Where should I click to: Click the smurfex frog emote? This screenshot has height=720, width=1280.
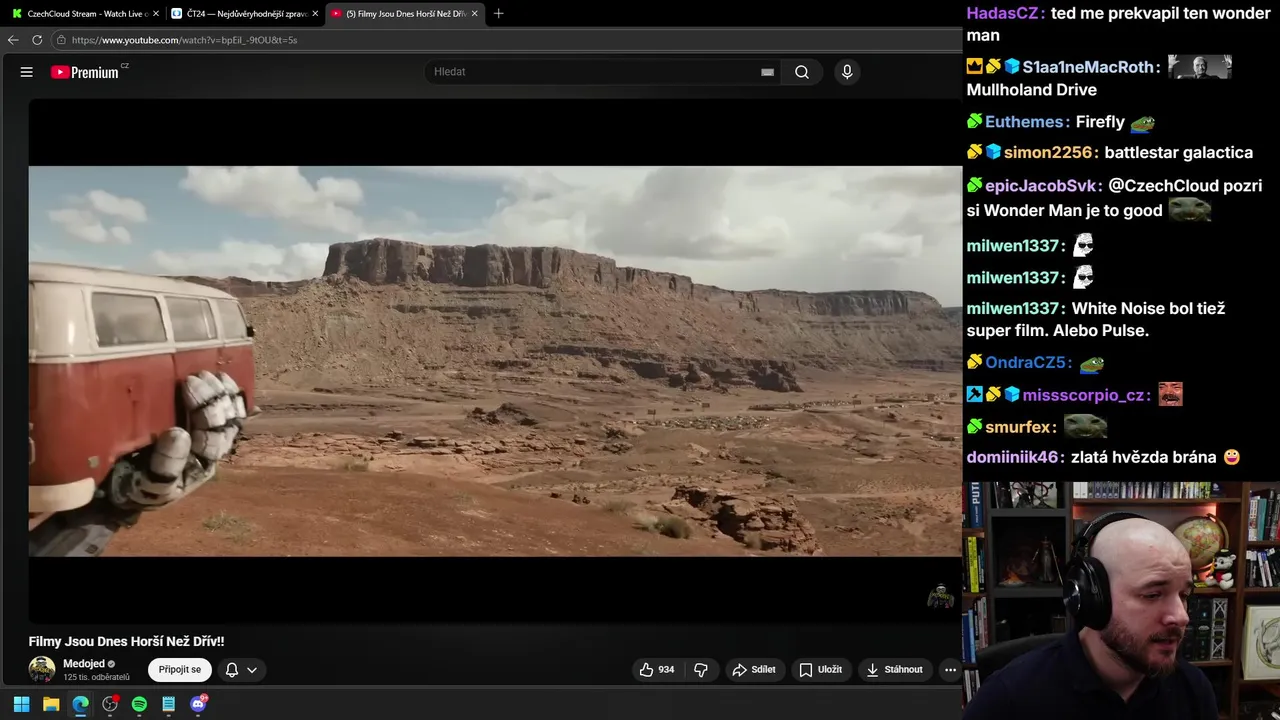(1085, 426)
